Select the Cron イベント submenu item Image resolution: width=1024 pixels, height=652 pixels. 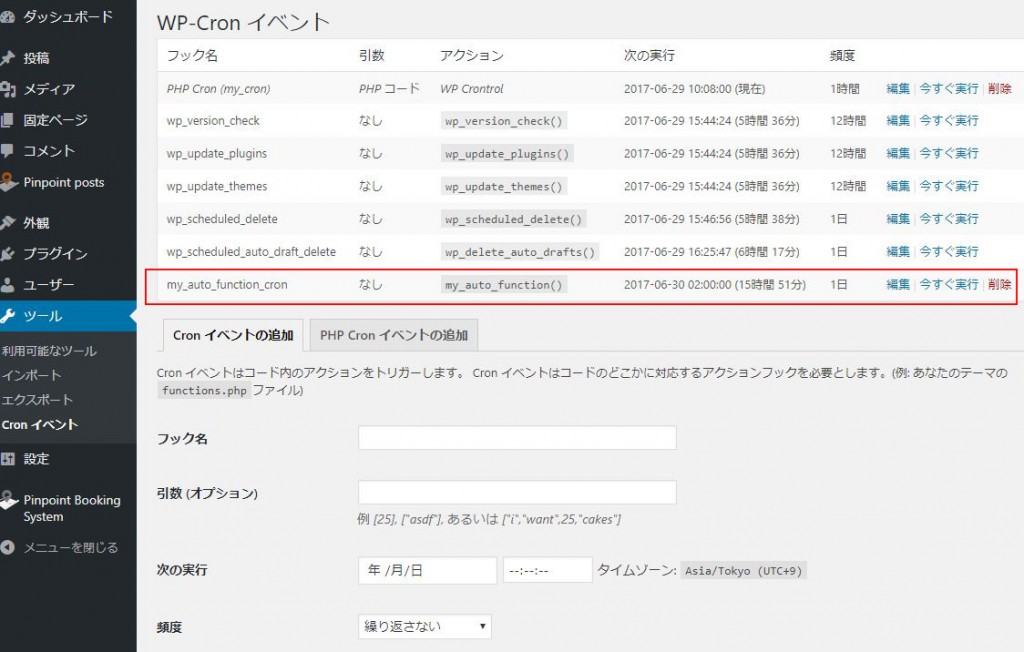click(x=39, y=425)
